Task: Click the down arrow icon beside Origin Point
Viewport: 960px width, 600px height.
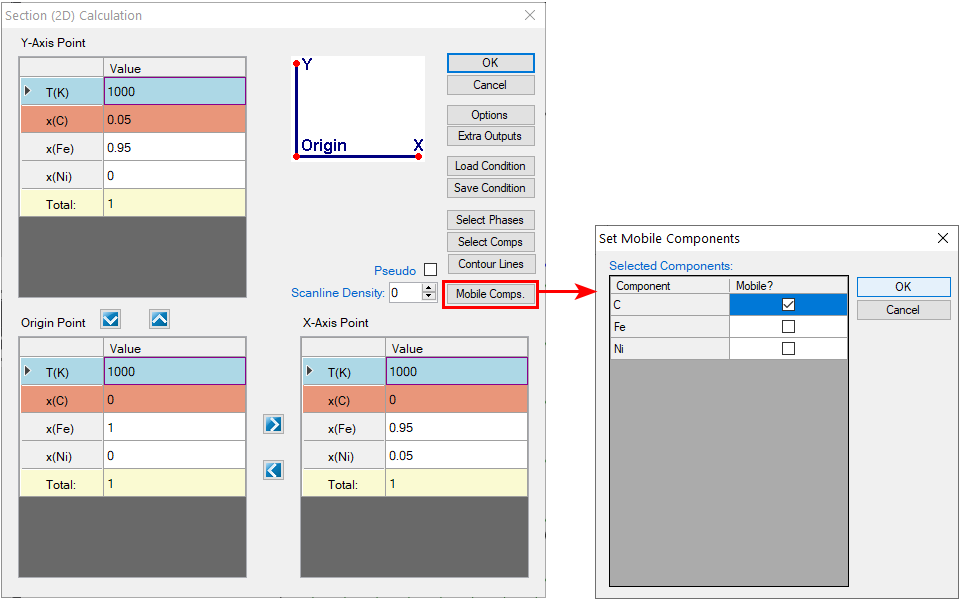Action: point(111,320)
